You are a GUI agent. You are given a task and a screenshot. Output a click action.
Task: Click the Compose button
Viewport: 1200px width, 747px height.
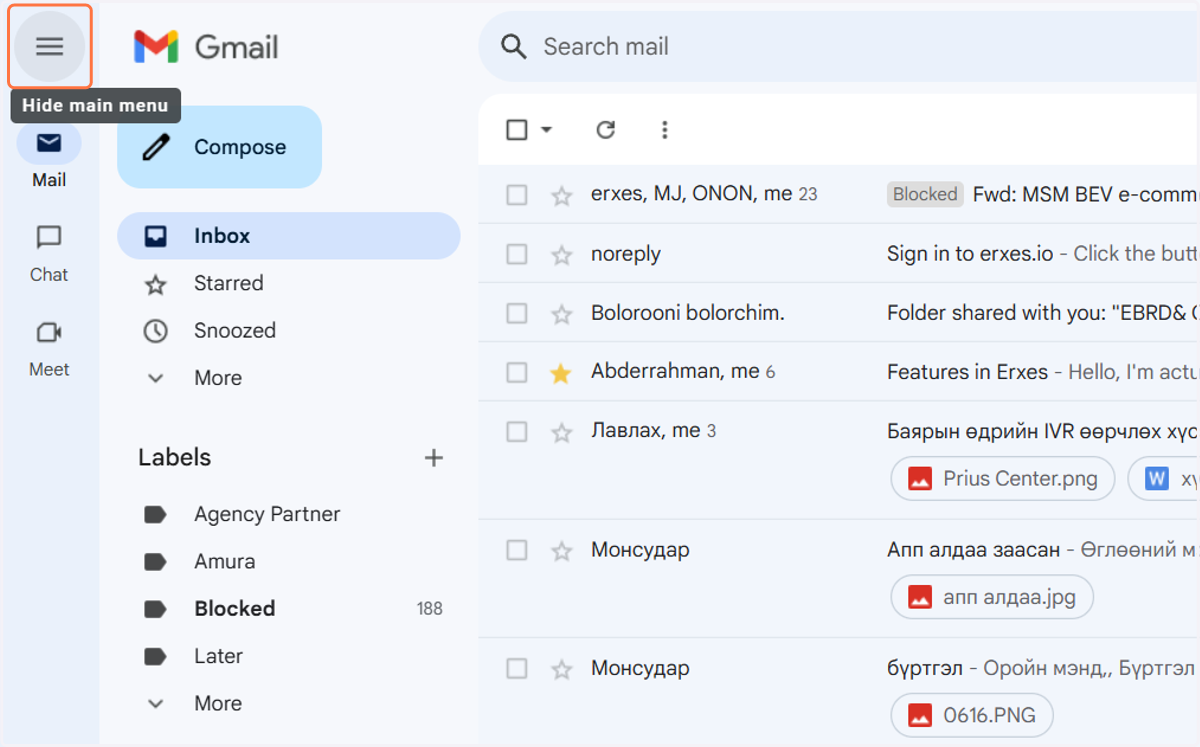tap(220, 147)
